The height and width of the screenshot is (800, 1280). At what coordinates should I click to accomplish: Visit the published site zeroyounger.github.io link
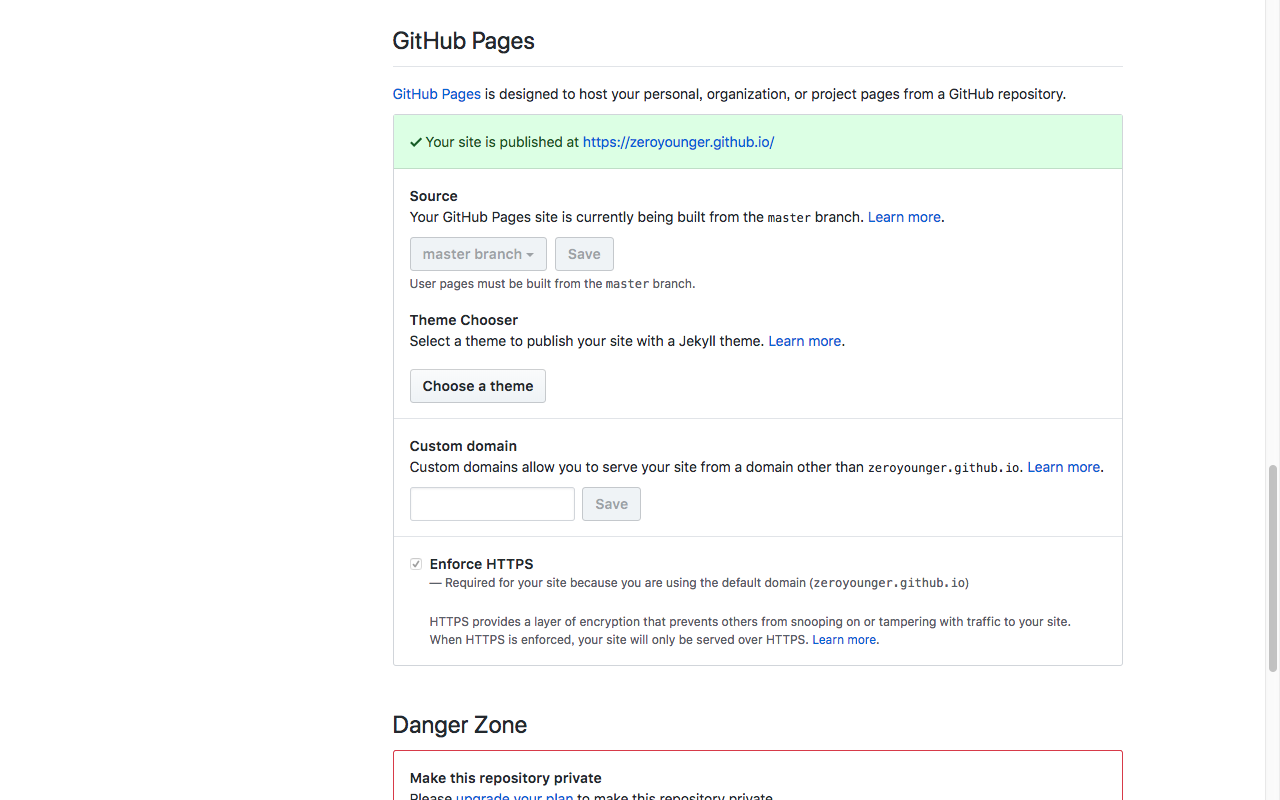(x=678, y=142)
